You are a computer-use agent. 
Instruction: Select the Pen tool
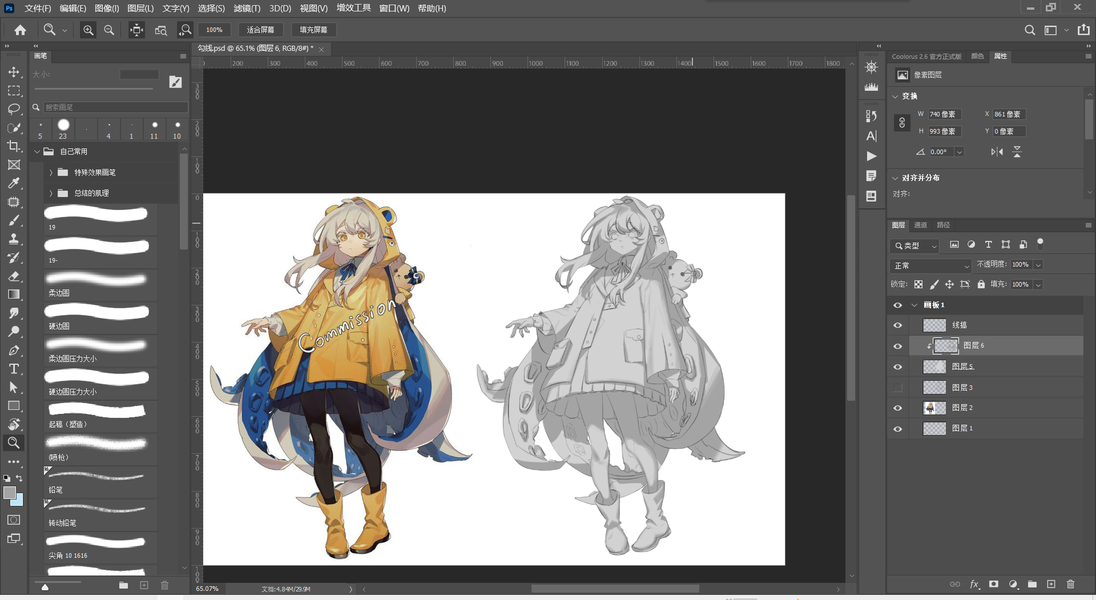click(x=13, y=350)
